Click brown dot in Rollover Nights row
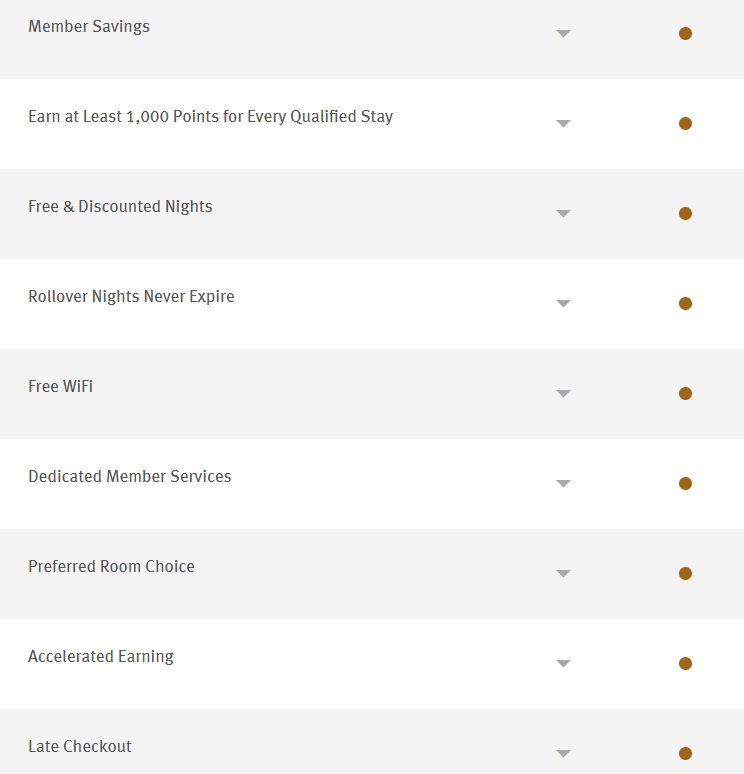Image resolution: width=744 pixels, height=774 pixels. pyautogui.click(x=685, y=303)
